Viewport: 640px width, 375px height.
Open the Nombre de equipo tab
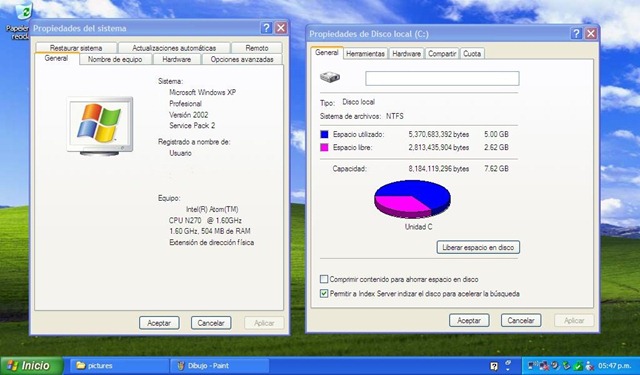pyautogui.click(x=115, y=59)
